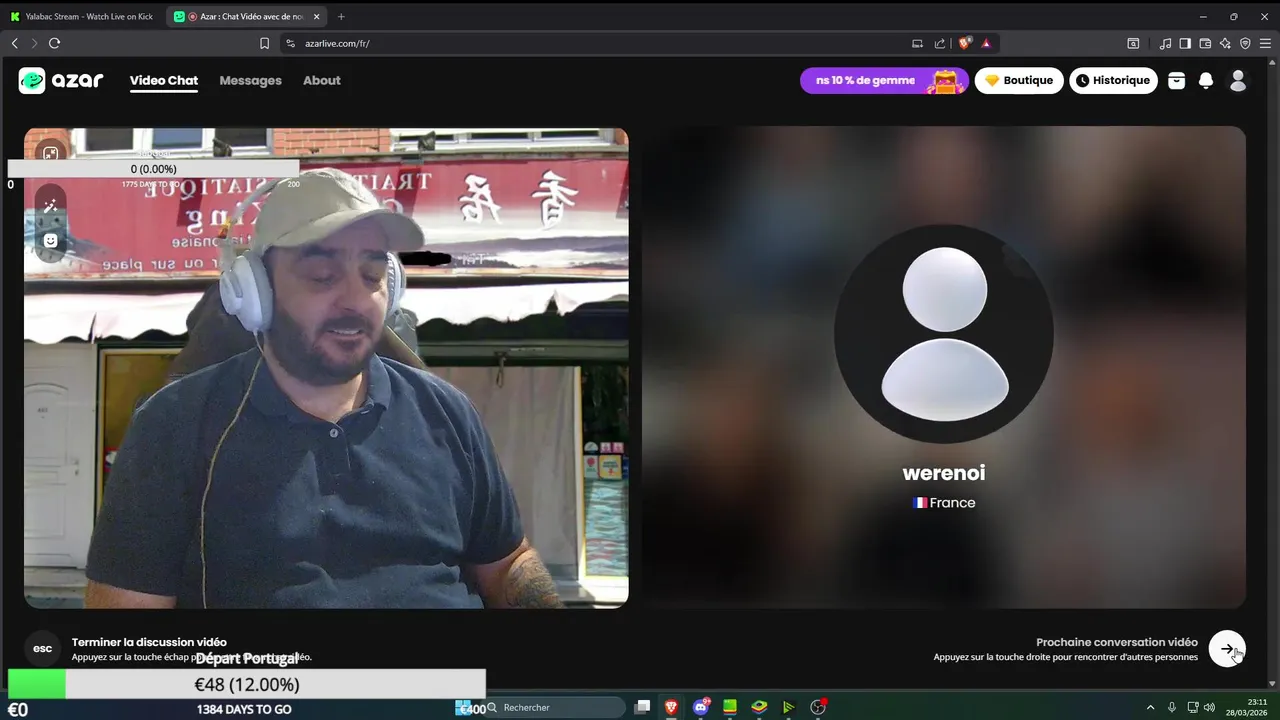The height and width of the screenshot is (720, 1280).
Task: Show hidden system tray icons
Action: [1150, 708]
